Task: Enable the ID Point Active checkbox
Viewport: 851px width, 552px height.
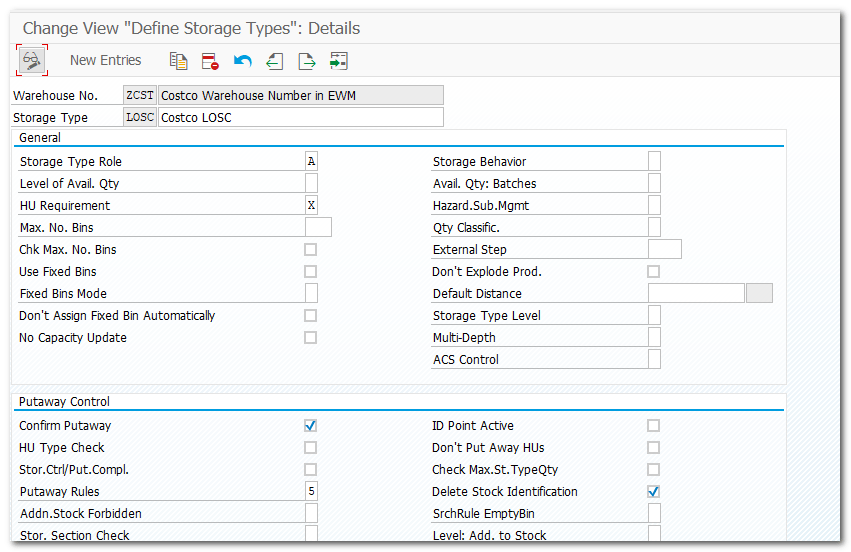Action: pyautogui.click(x=654, y=426)
